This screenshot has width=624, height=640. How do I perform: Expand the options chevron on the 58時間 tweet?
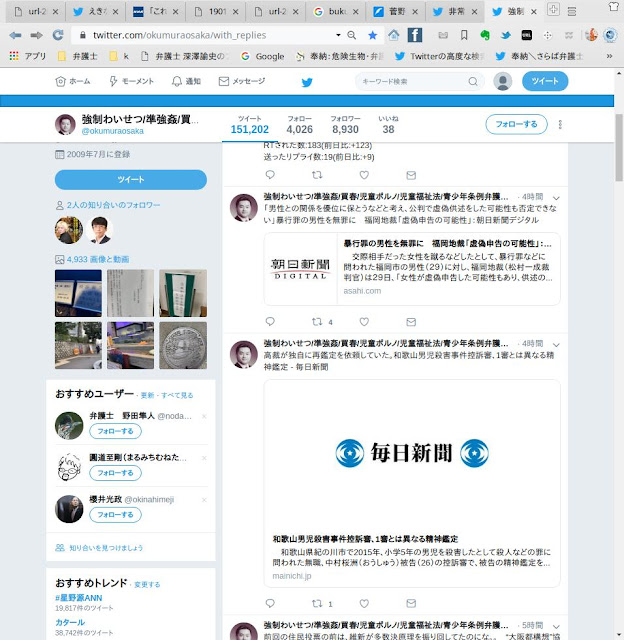(x=556, y=627)
